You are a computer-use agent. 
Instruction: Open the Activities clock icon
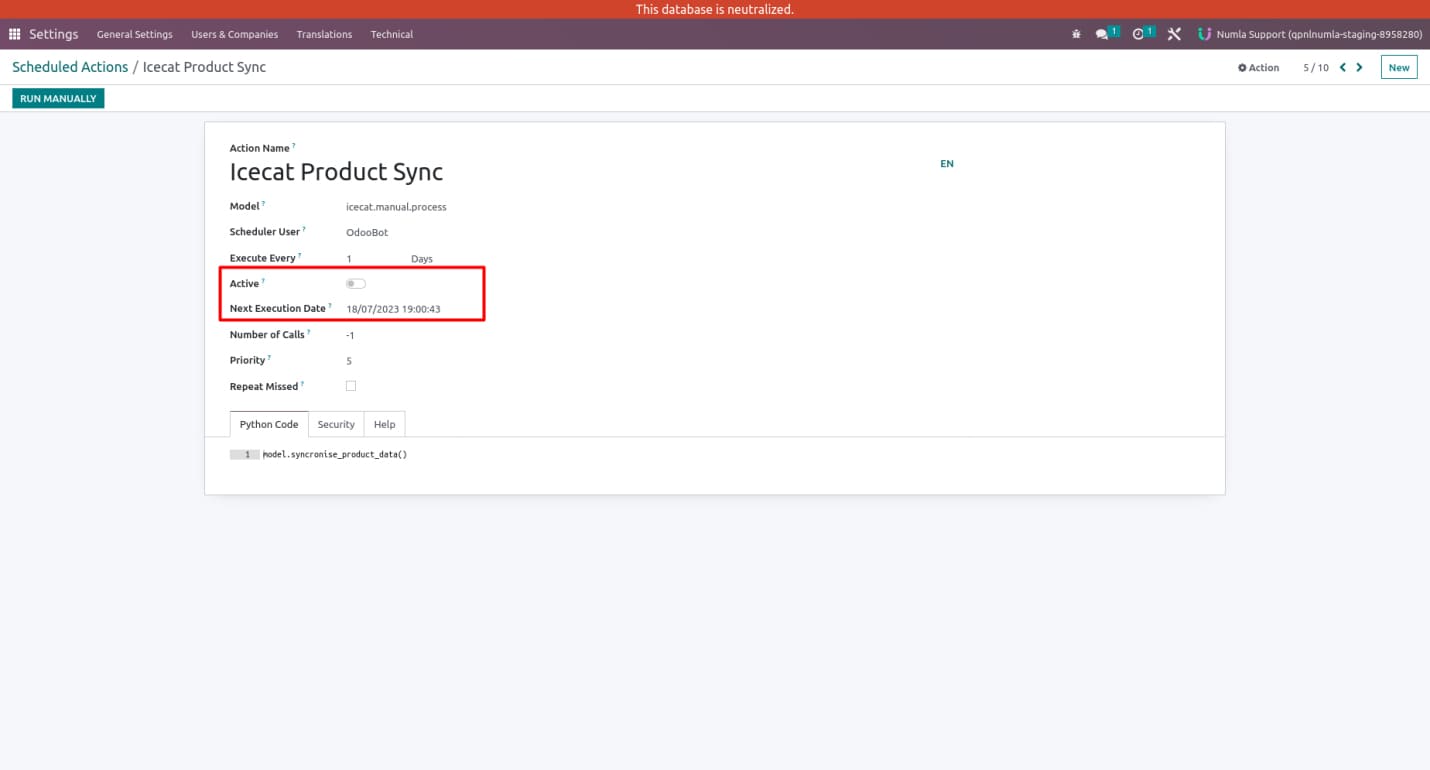tap(1139, 33)
